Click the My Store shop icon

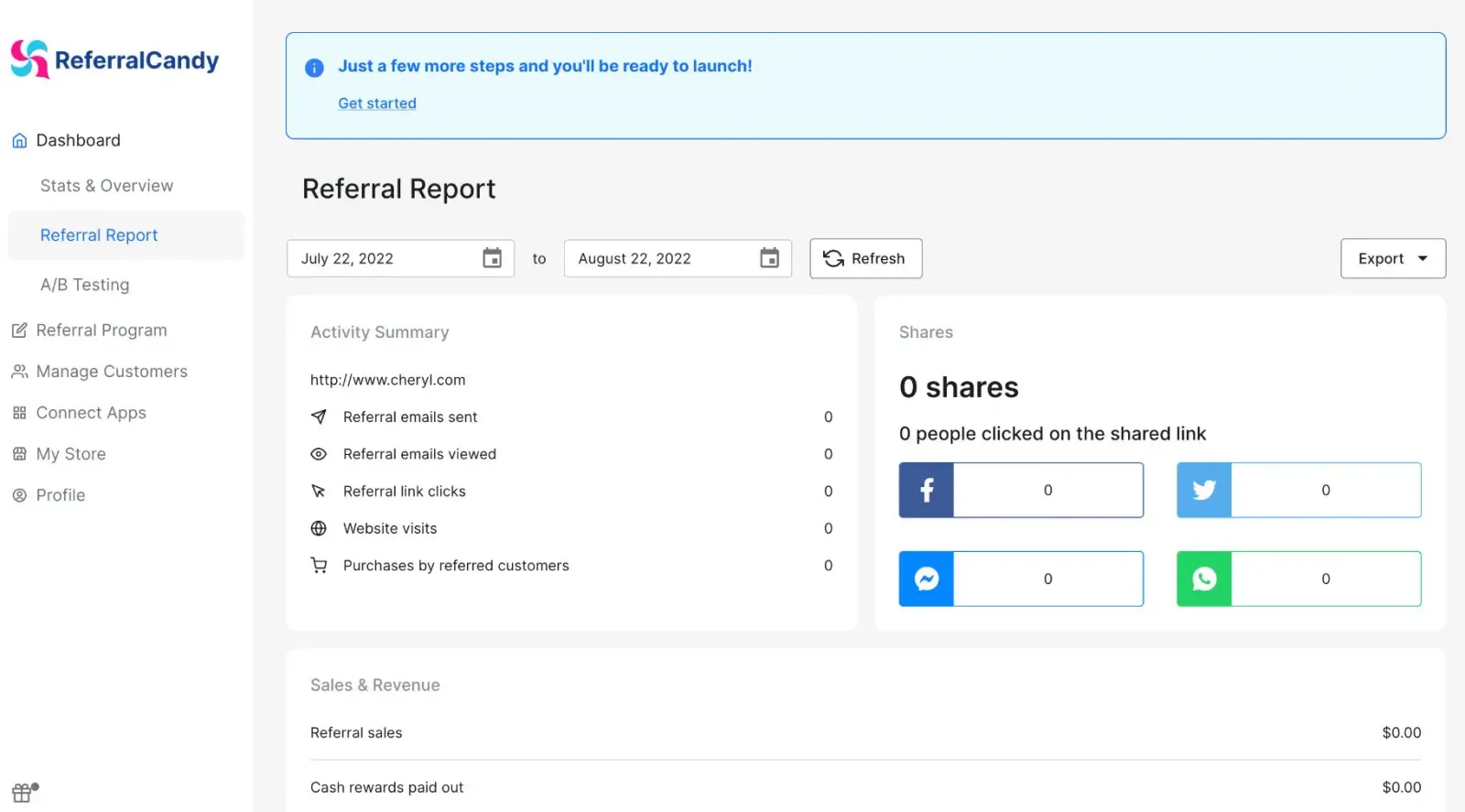tap(19, 454)
